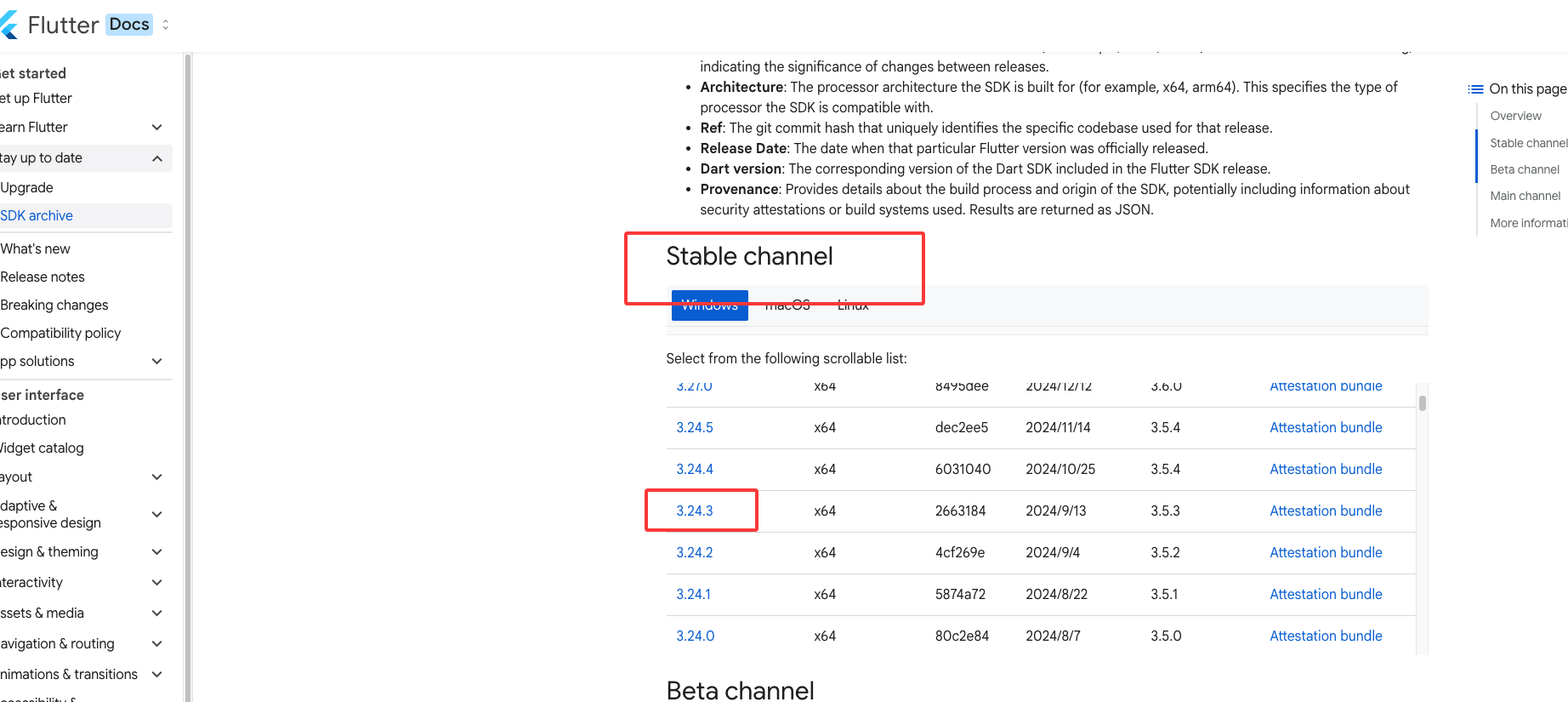The width and height of the screenshot is (1568, 702).
Task: Click the On this page list icon
Action: 1475,89
